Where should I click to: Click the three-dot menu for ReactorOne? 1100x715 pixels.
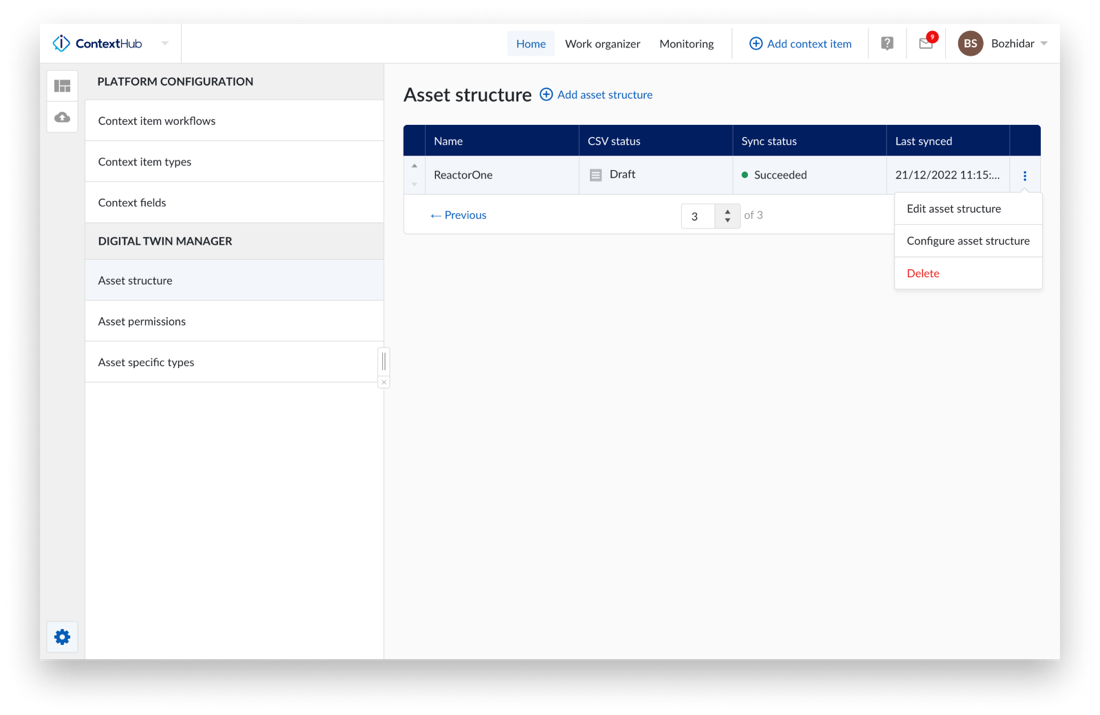coord(1025,176)
